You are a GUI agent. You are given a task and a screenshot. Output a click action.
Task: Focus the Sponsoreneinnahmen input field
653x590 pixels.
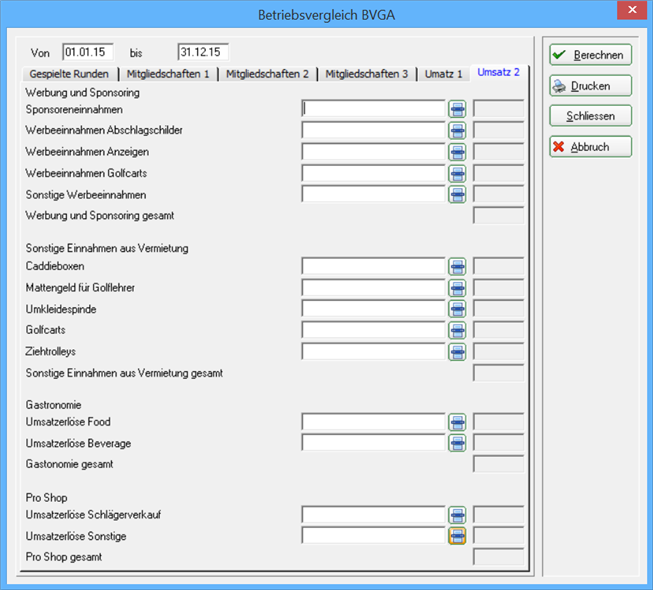[374, 109]
